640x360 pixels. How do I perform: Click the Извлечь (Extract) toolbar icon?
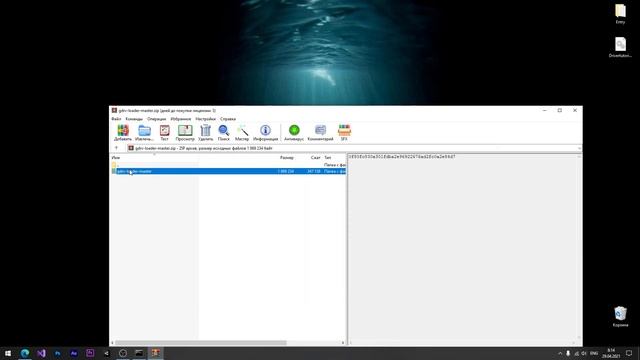click(x=144, y=133)
